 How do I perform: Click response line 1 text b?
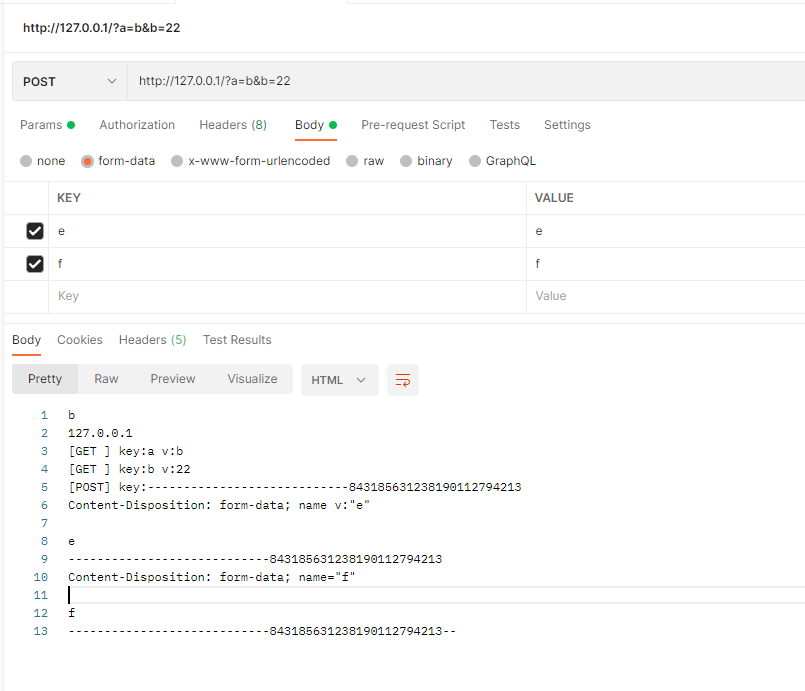(x=71, y=415)
